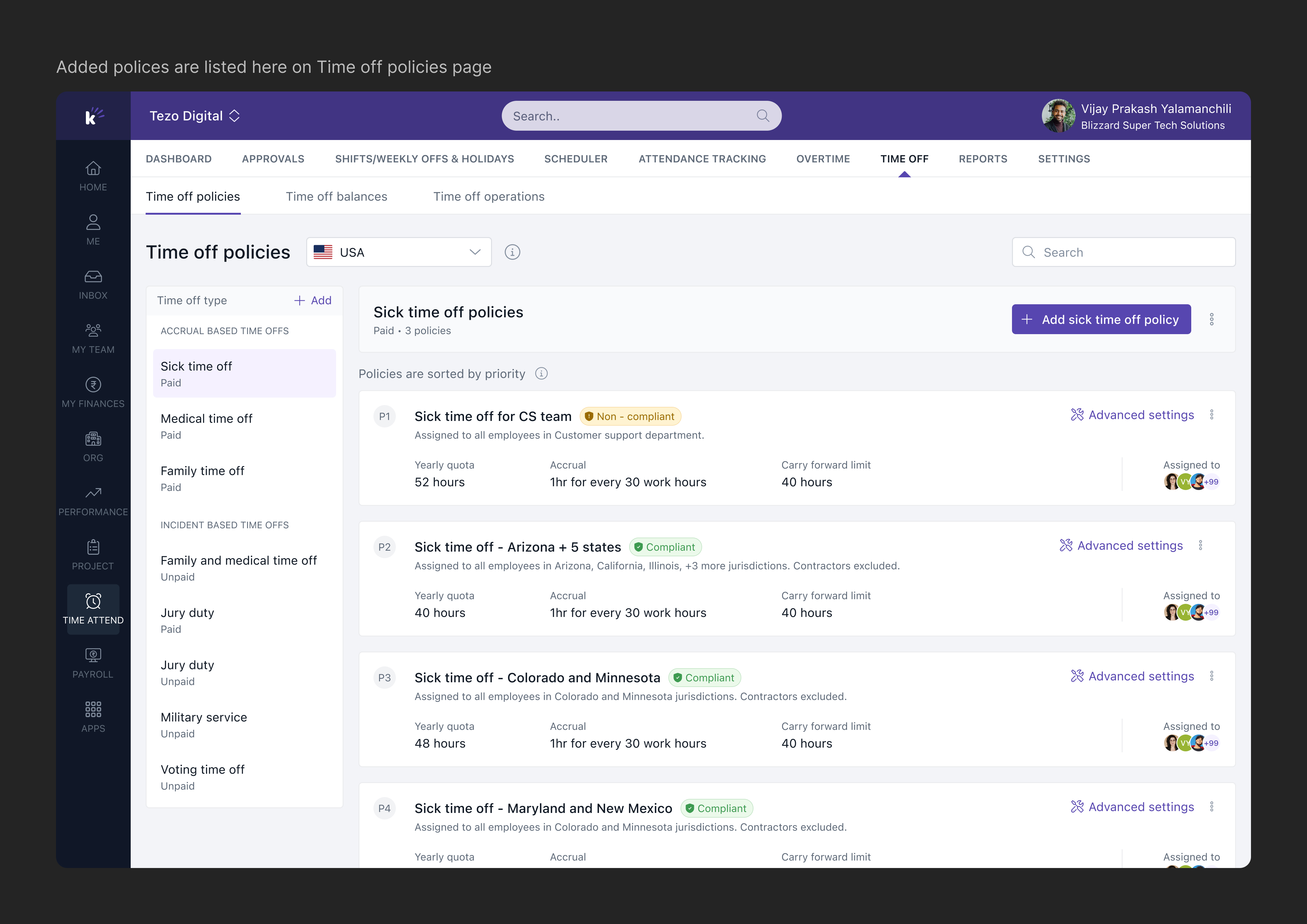Select Medical time off type
The height and width of the screenshot is (924, 1307).
pyautogui.click(x=245, y=426)
